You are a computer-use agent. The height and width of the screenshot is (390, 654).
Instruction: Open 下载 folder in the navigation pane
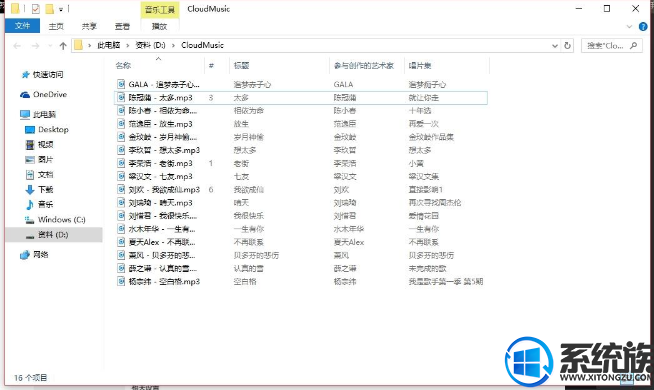tap(45, 189)
